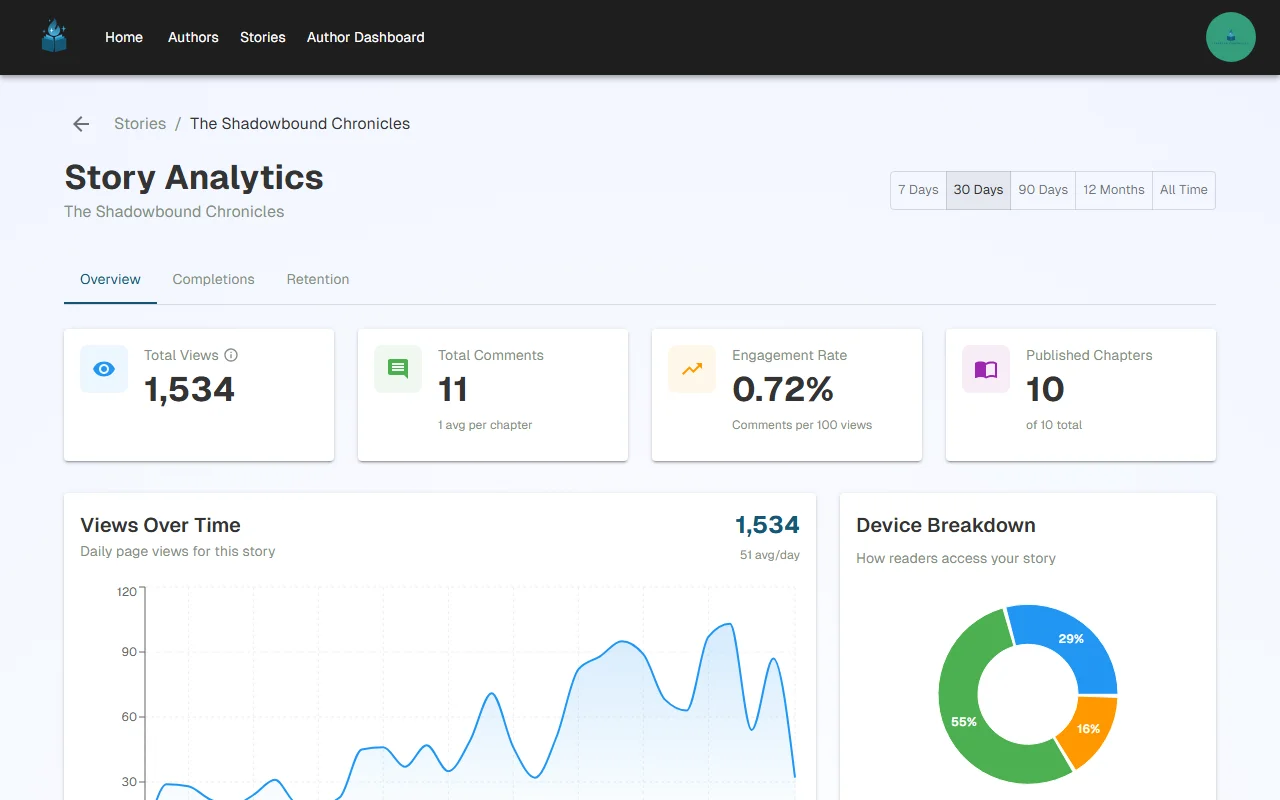Screen dimensions: 1280x800
Task: Select the 12 Months time range
Action: tap(1113, 190)
